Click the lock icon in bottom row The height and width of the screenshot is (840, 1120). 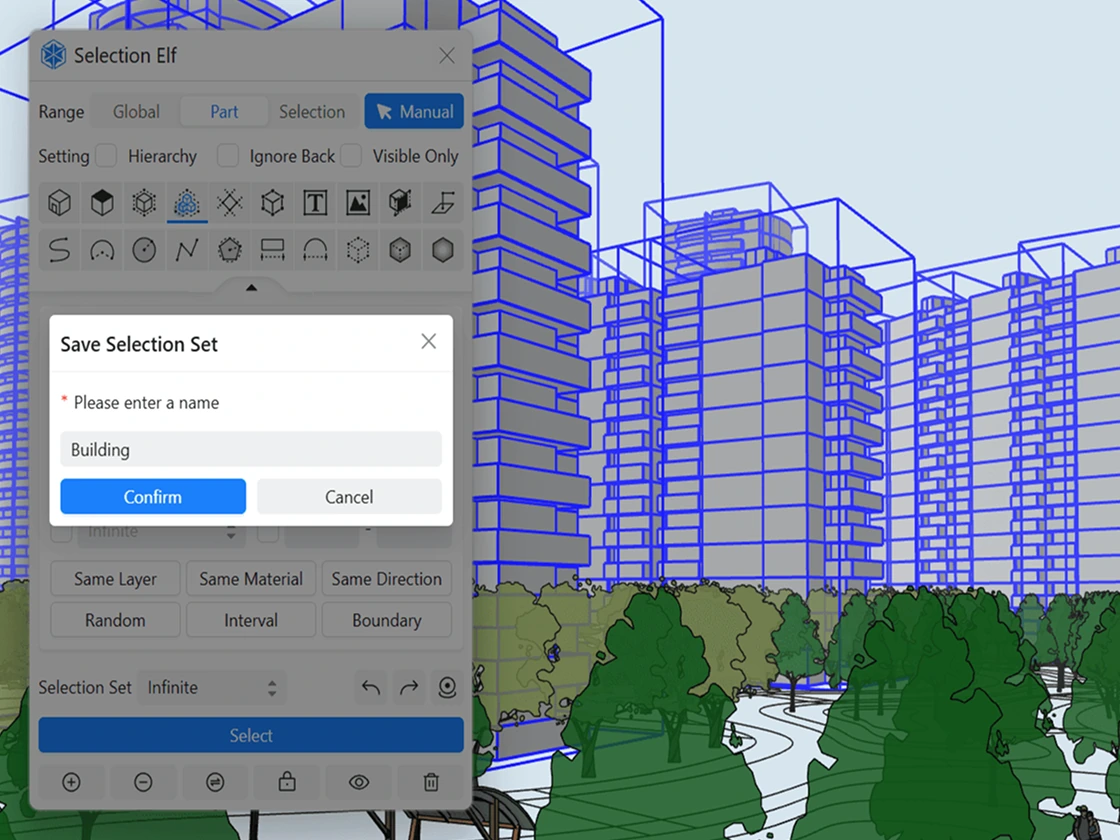click(x=287, y=782)
